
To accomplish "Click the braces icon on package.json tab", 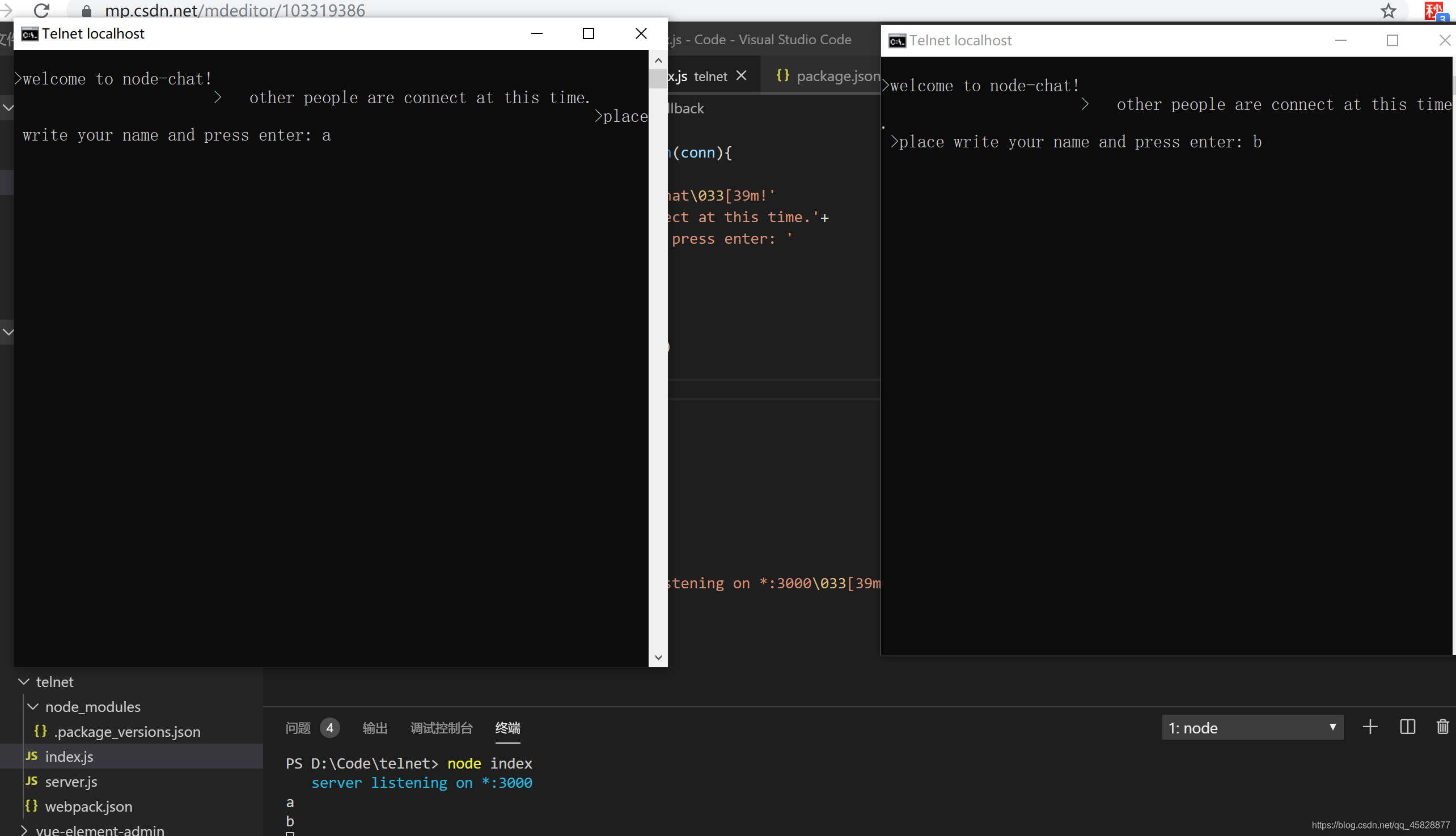I will (782, 75).
